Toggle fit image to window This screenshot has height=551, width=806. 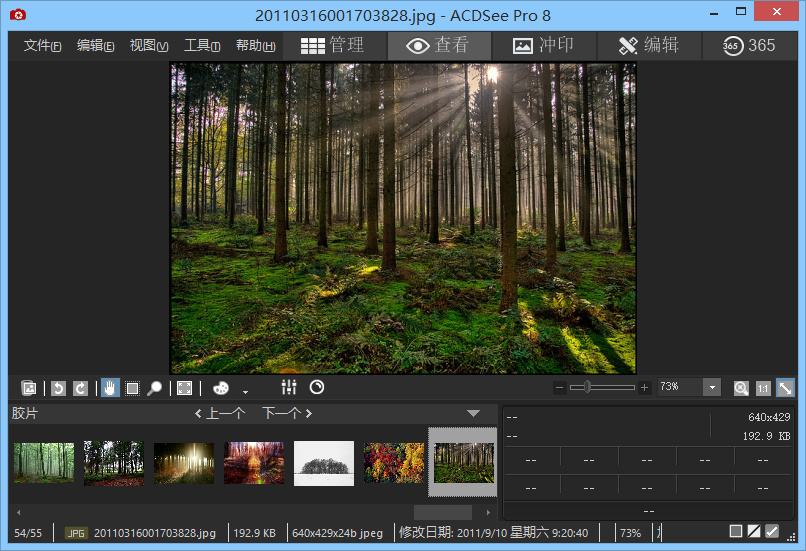coord(785,388)
